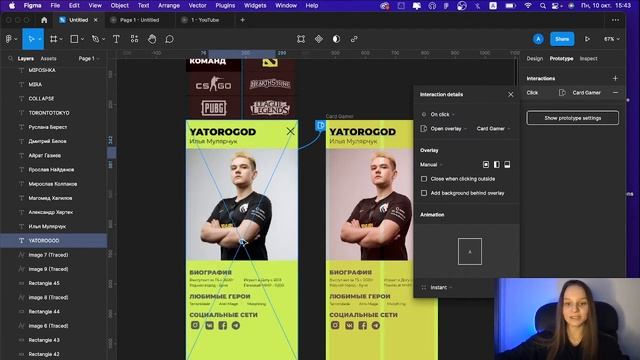Open the On click trigger dropdown
The height and width of the screenshot is (360, 640).
[x=442, y=114]
